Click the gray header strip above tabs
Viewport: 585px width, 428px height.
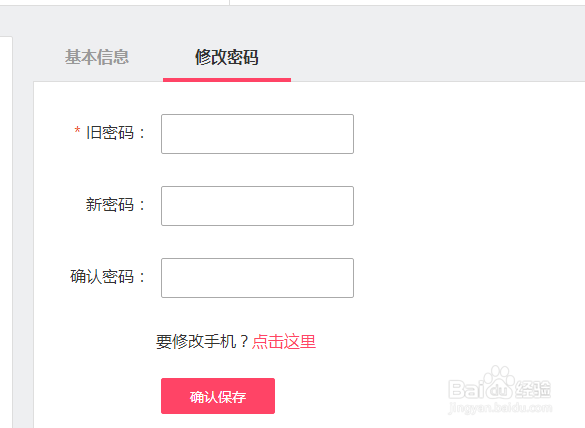(x=292, y=21)
